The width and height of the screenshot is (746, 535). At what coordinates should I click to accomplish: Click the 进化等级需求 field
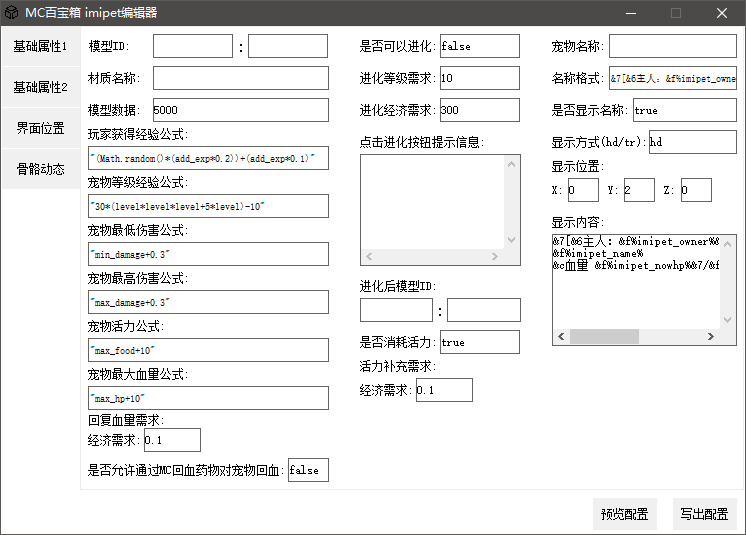[x=480, y=78]
